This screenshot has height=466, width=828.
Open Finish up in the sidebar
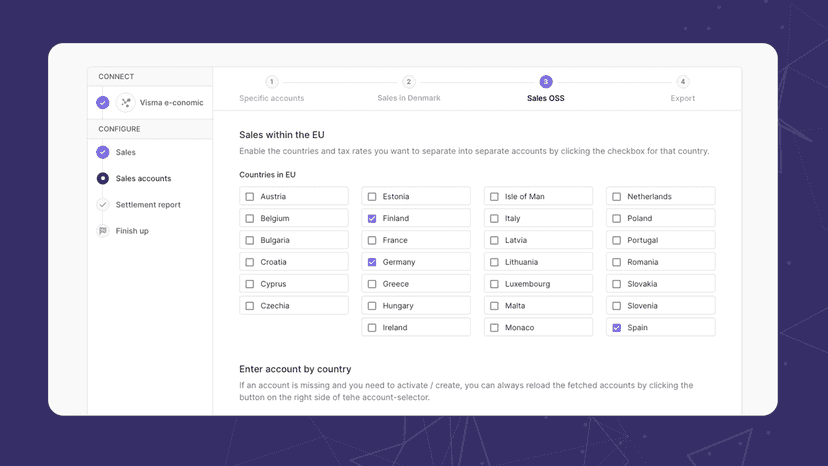tap(132, 231)
